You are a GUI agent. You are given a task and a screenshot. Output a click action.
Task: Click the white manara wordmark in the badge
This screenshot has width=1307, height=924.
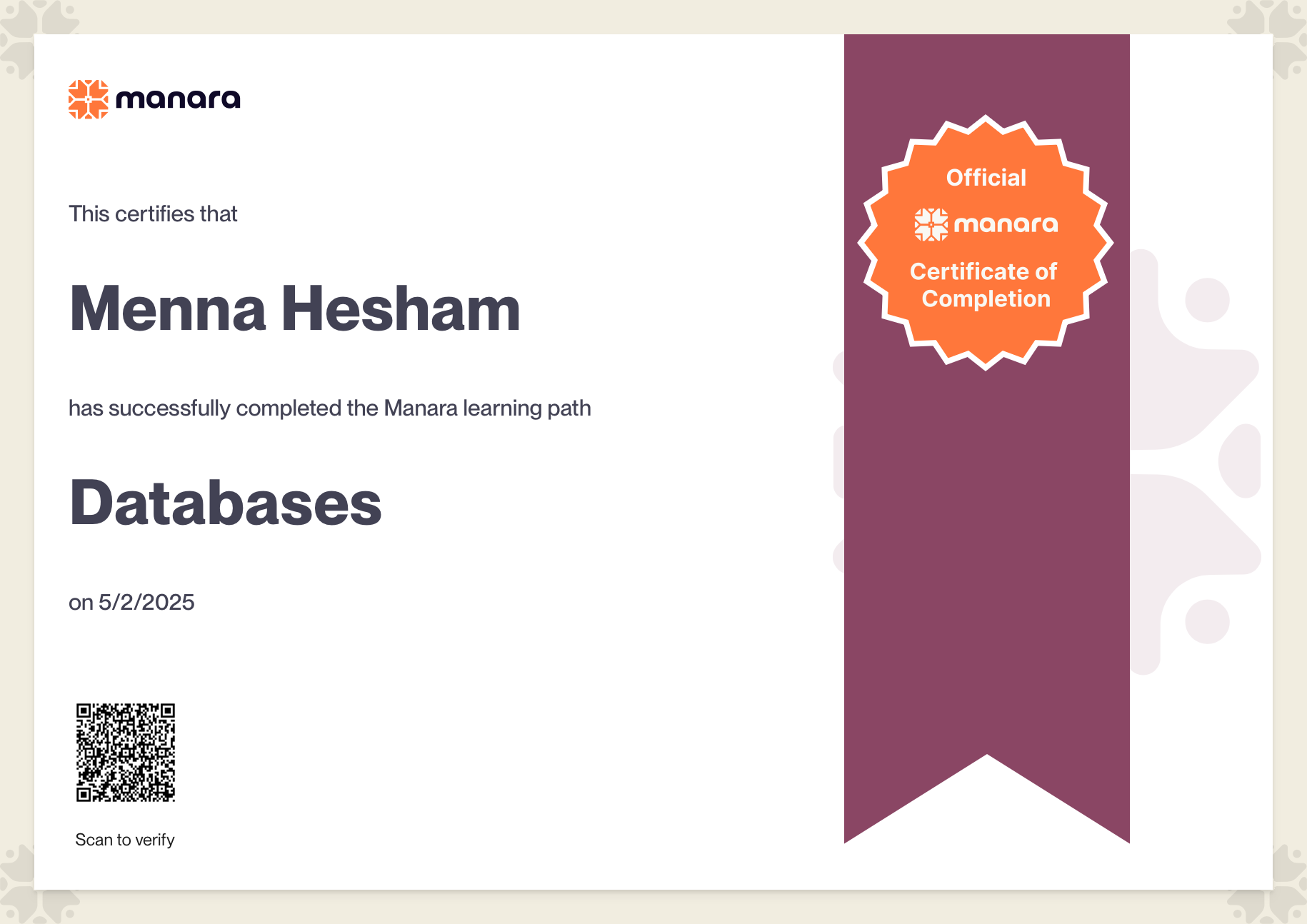1006,225
